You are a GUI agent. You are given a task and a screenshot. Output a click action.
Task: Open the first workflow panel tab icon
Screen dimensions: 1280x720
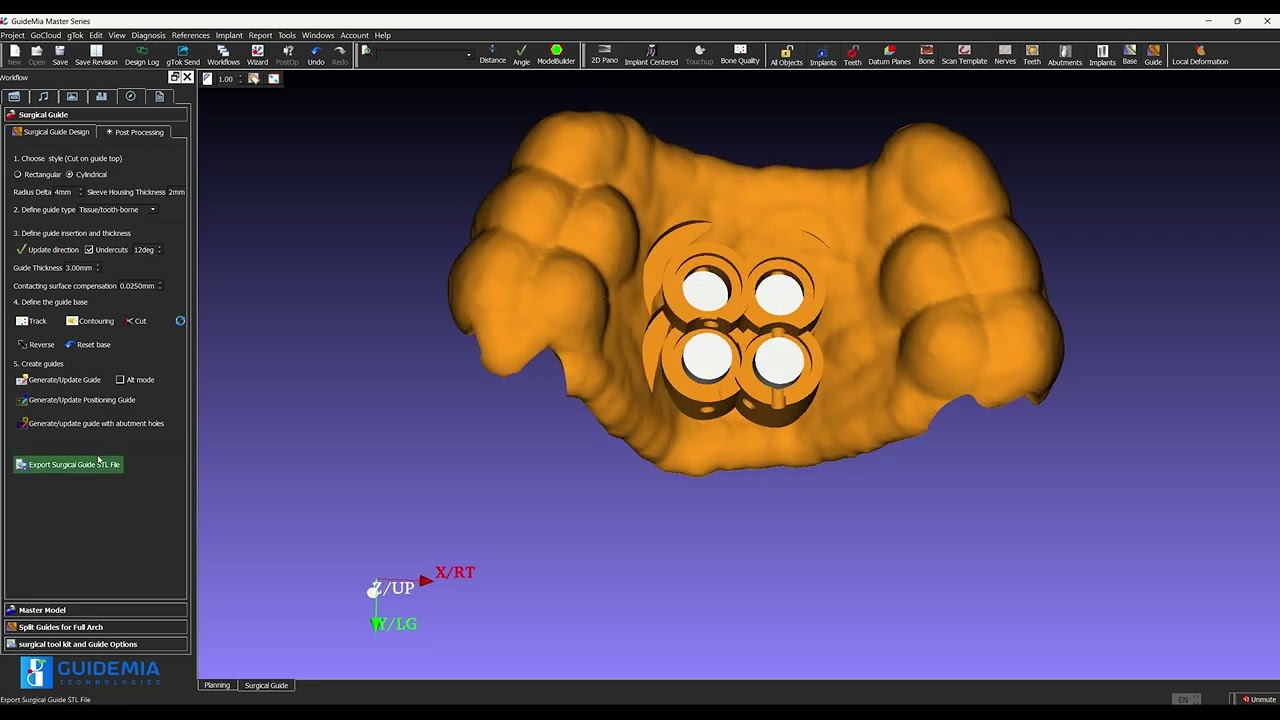pos(14,96)
